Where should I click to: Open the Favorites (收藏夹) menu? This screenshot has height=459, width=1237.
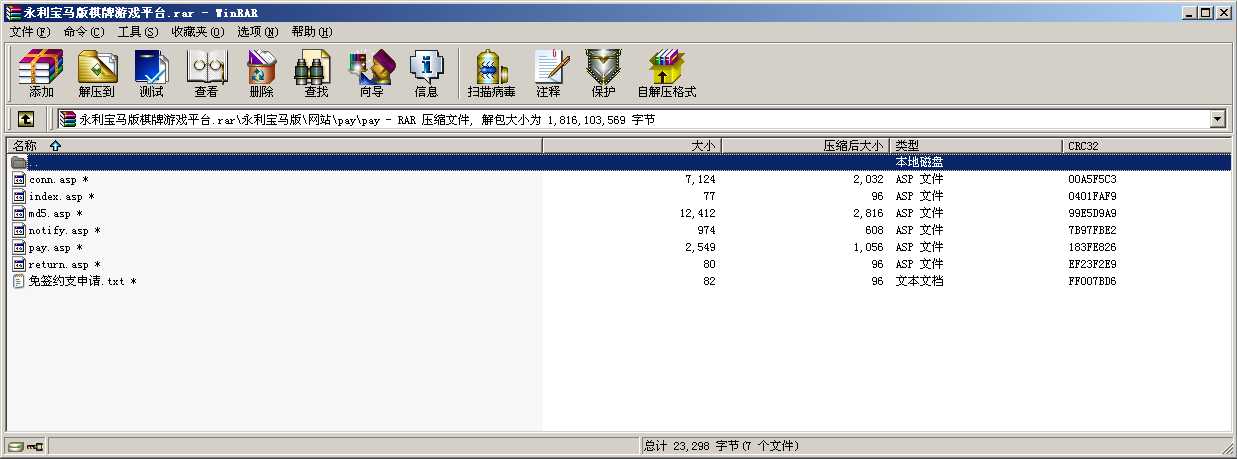click(197, 32)
